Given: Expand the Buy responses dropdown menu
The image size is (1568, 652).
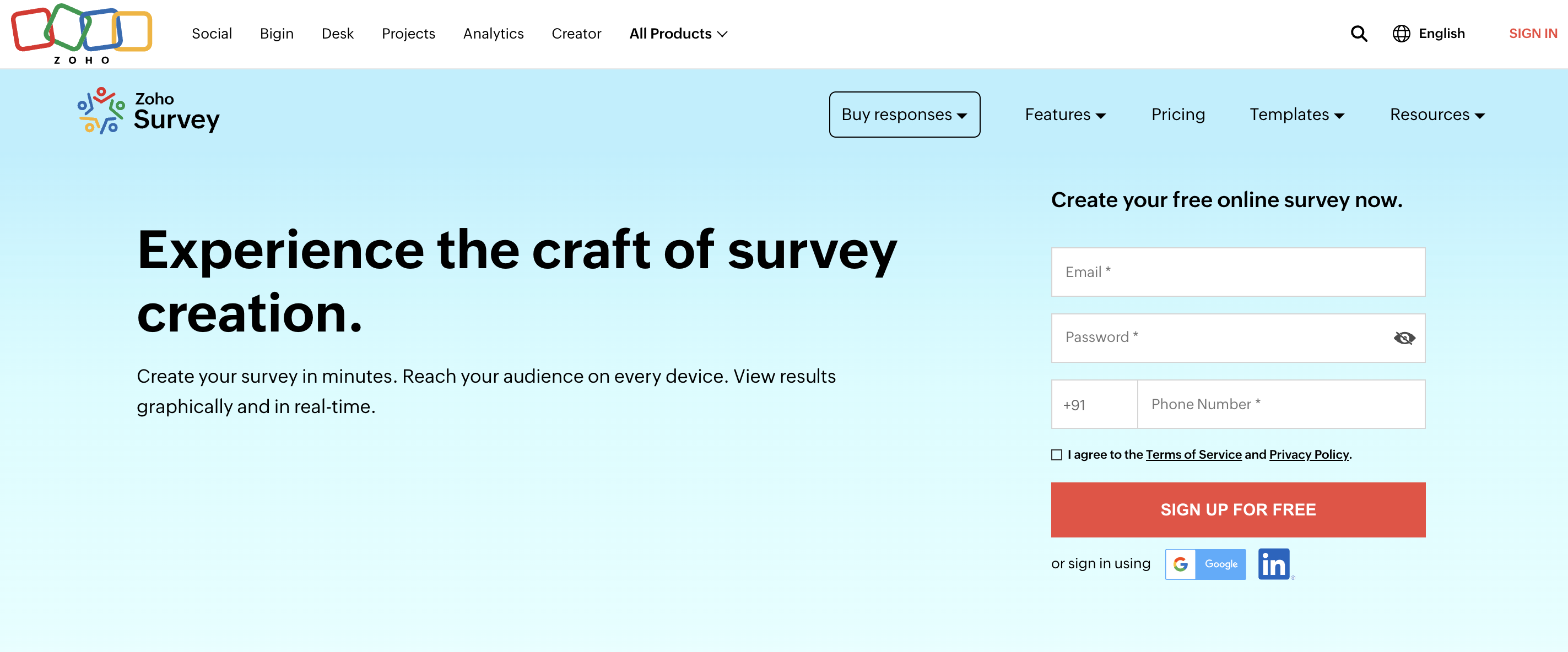Looking at the screenshot, I should click(x=904, y=114).
